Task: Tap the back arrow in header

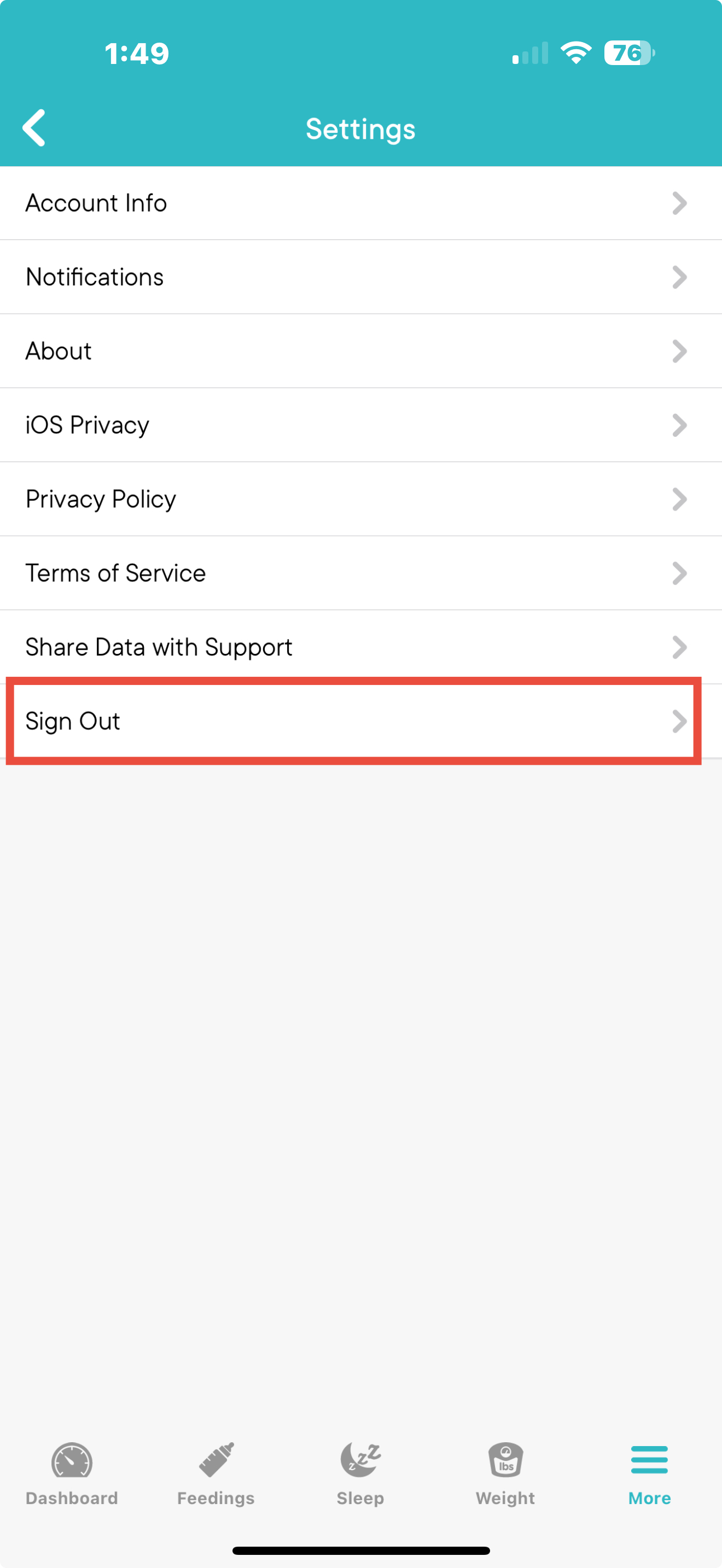Action: pyautogui.click(x=34, y=128)
